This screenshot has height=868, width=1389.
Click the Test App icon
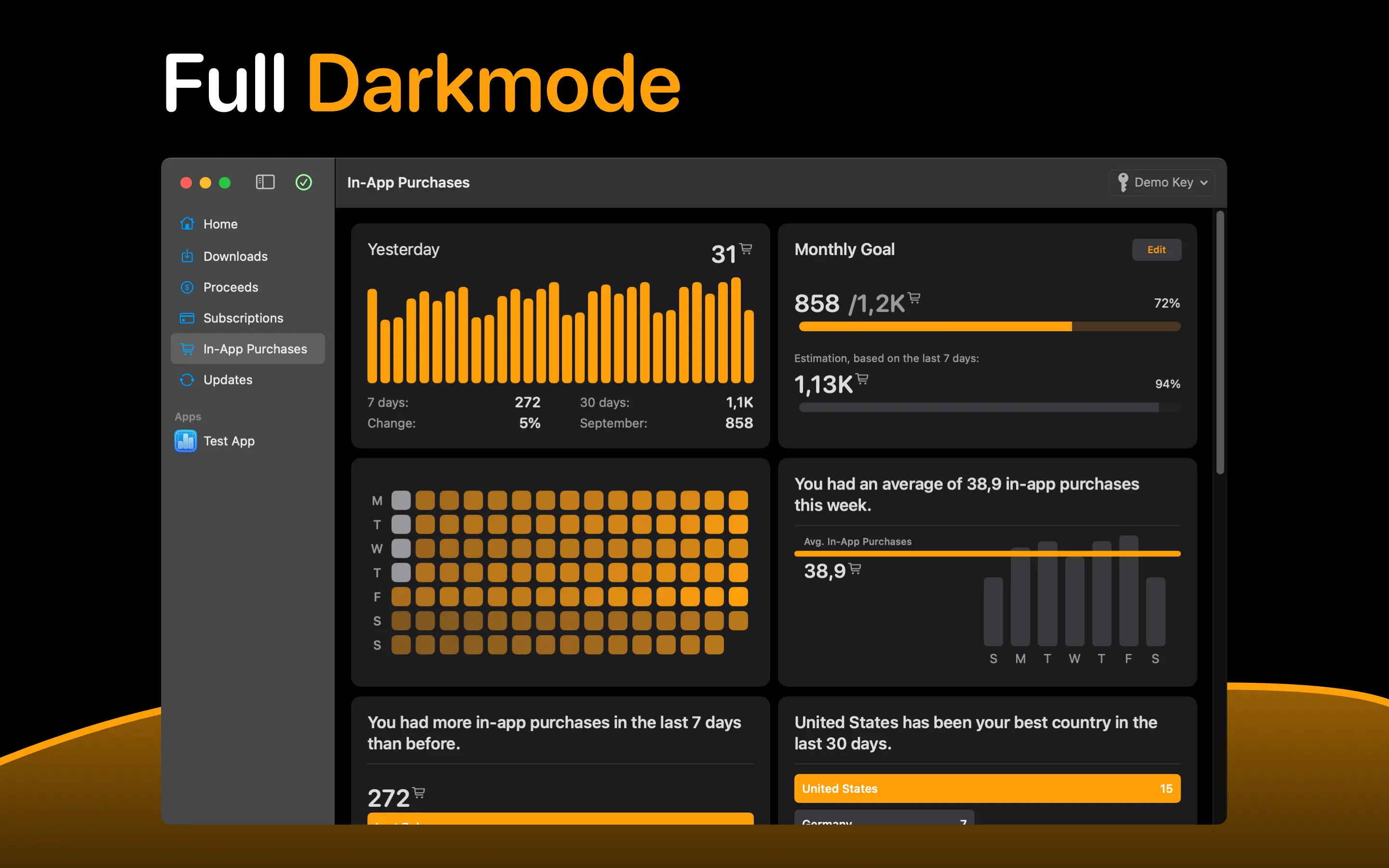click(185, 441)
